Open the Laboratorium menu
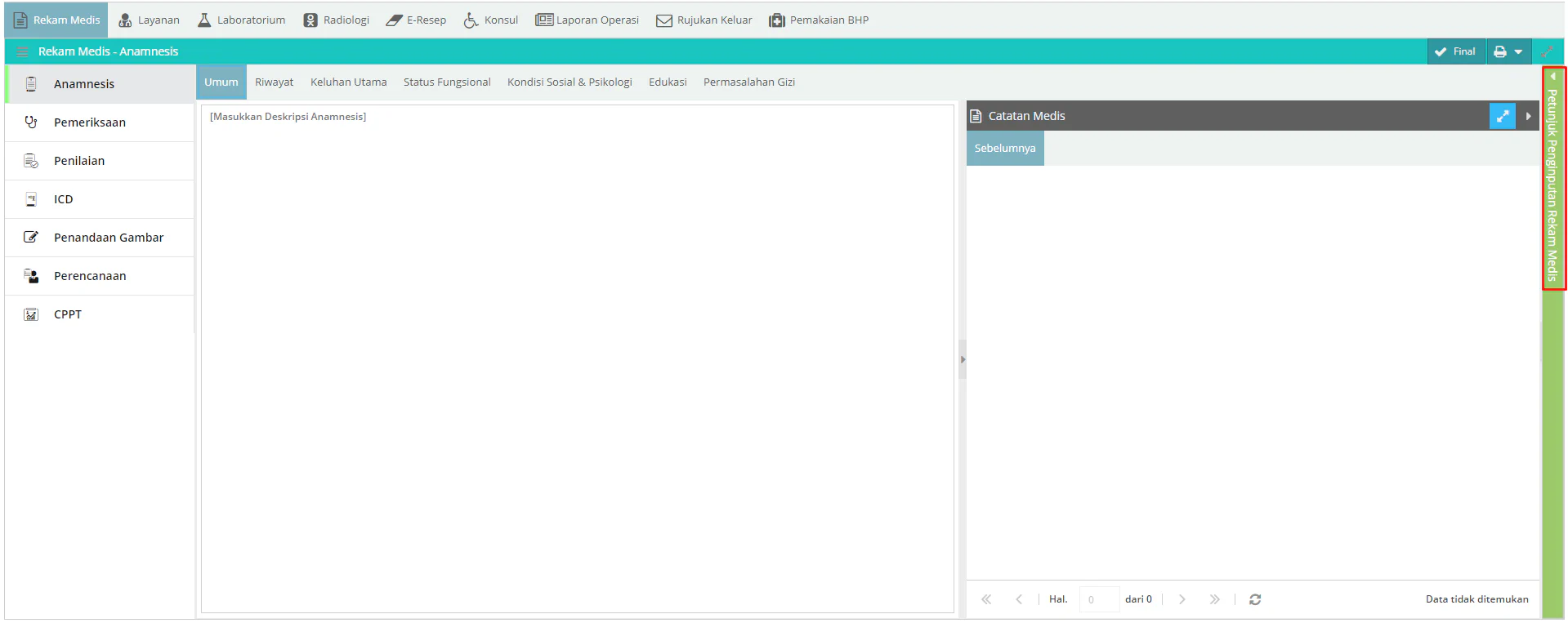This screenshot has width=1568, height=623. [242, 20]
